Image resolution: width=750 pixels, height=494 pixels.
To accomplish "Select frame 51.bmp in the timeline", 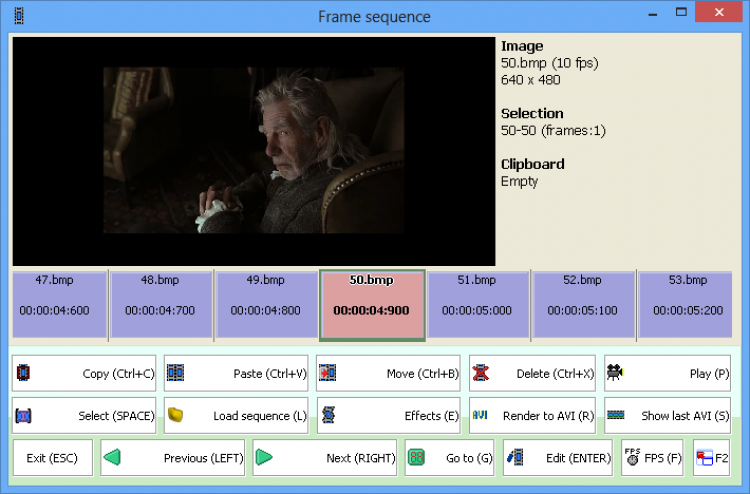I will pyautogui.click(x=478, y=305).
